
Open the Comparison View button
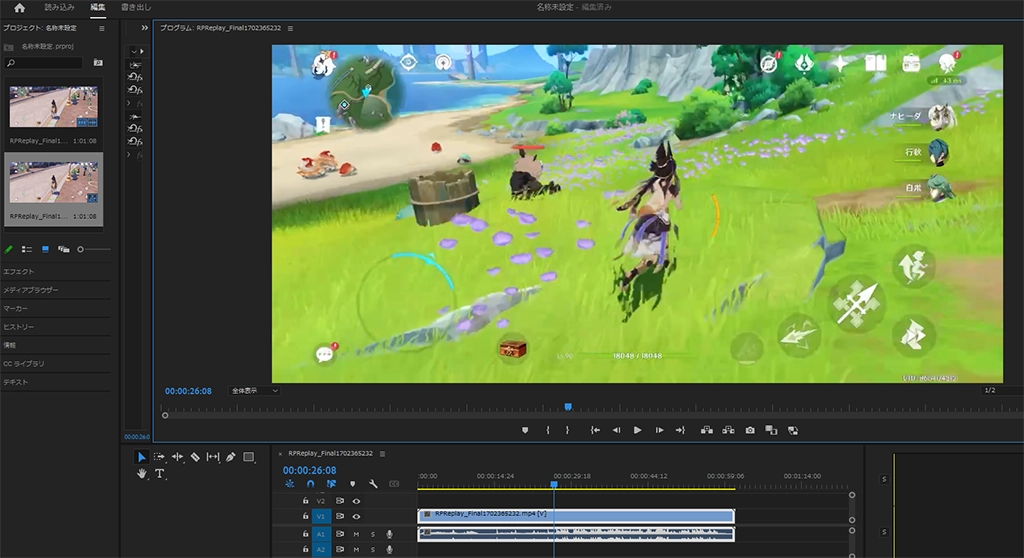(771, 430)
